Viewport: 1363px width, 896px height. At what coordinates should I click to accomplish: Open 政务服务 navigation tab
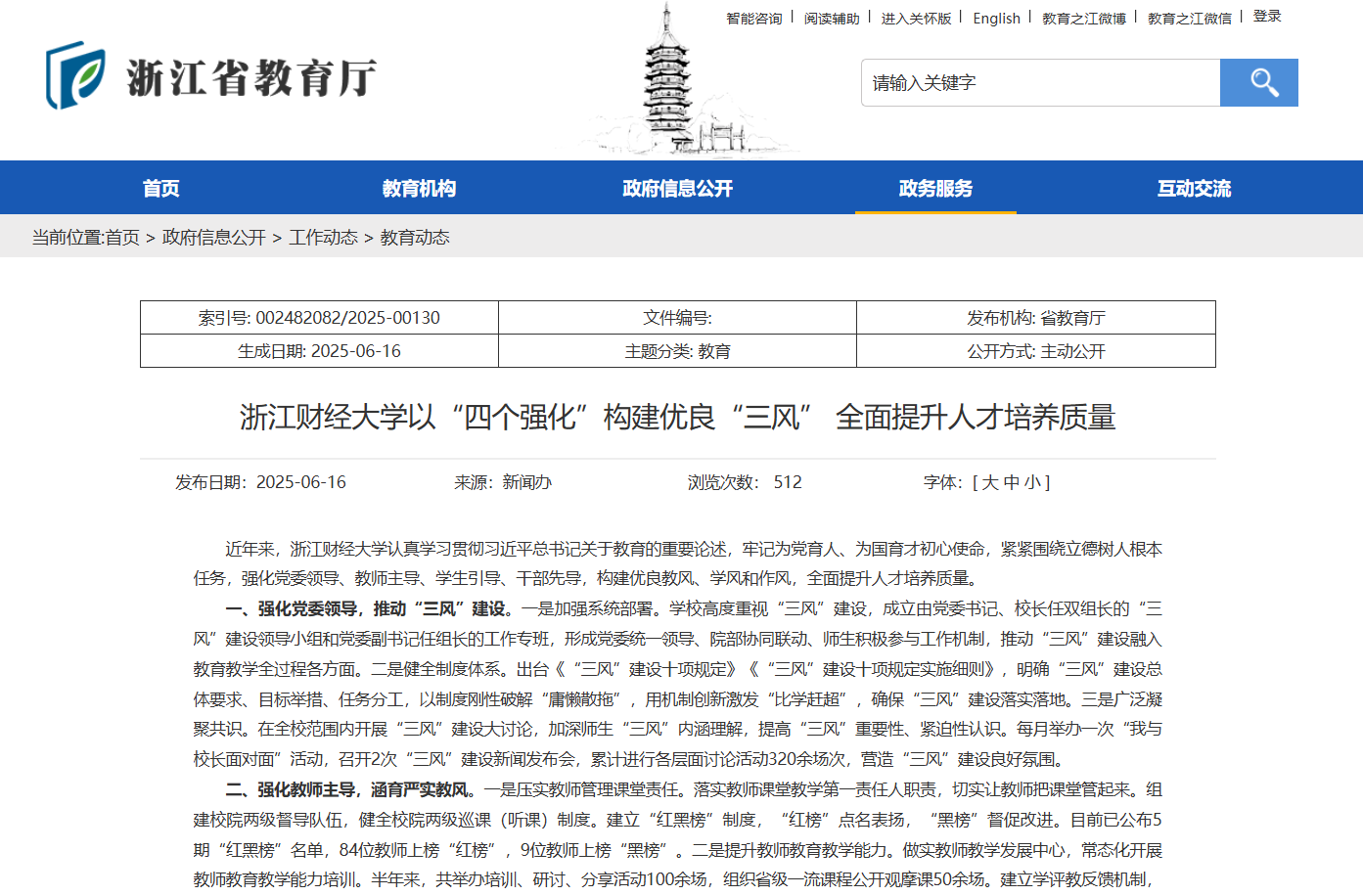pos(935,188)
